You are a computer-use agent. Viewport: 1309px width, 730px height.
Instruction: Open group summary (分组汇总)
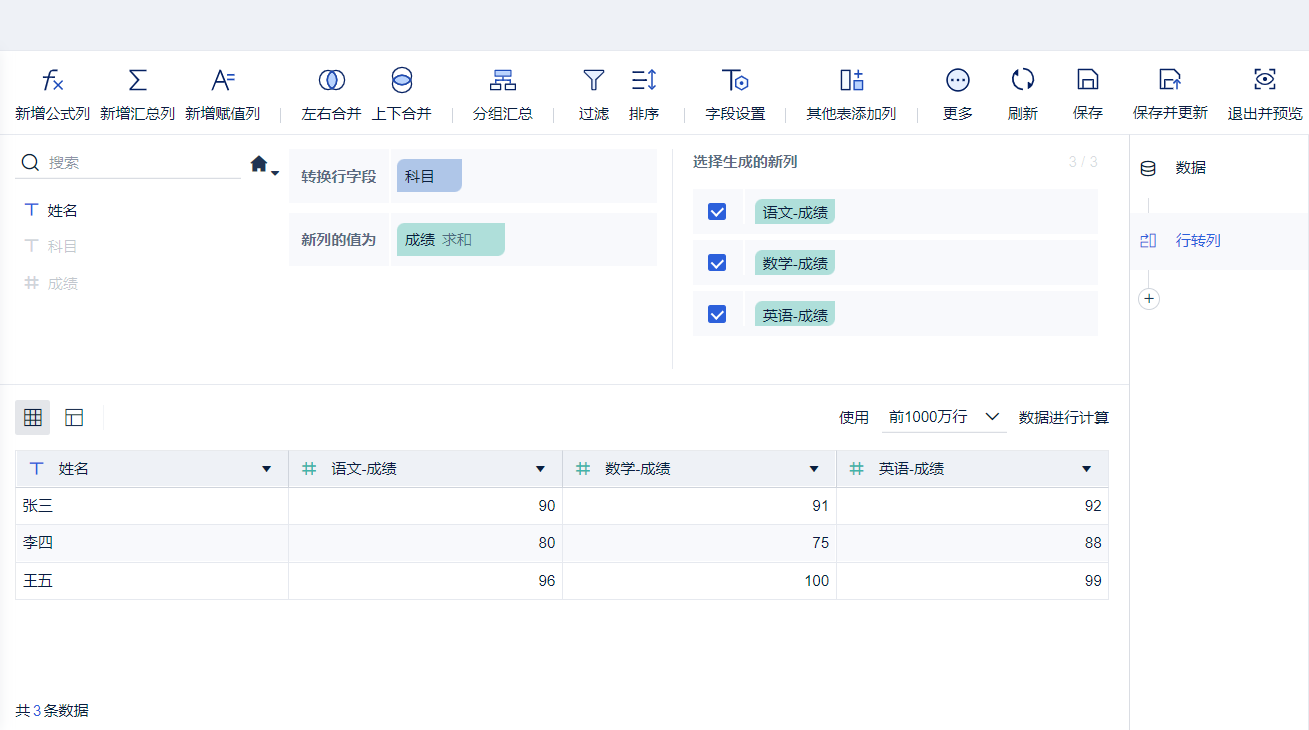coord(503,95)
